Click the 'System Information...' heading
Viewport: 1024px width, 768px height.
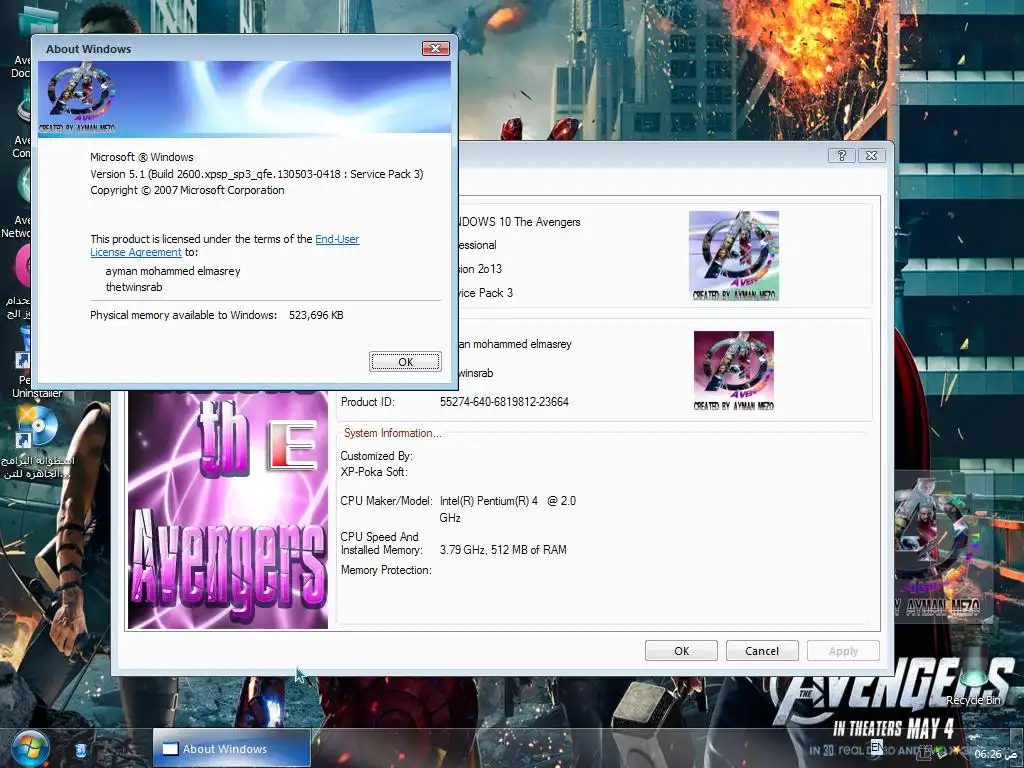(x=392, y=433)
